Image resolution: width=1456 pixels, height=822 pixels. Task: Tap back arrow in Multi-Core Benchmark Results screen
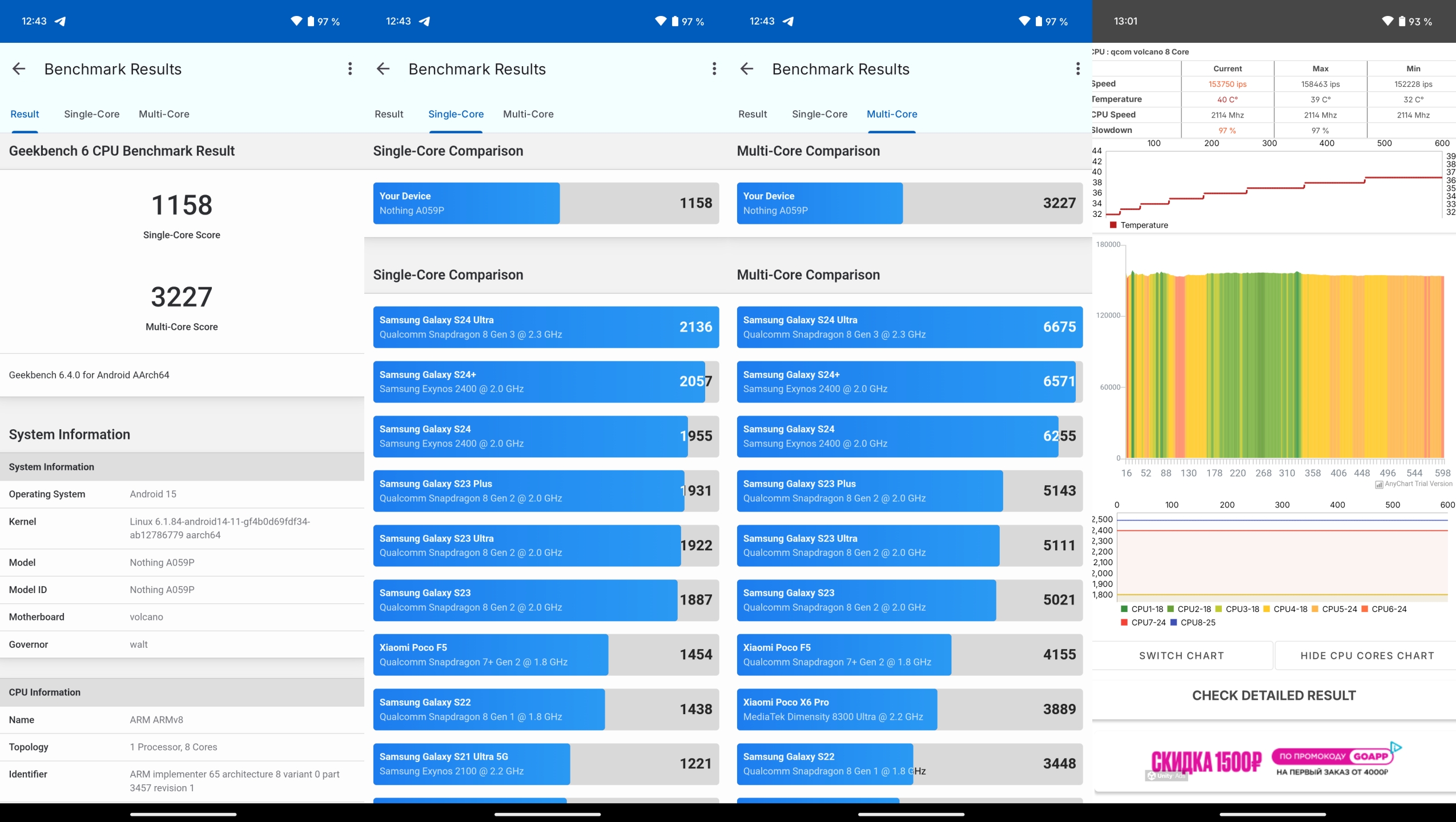point(747,69)
